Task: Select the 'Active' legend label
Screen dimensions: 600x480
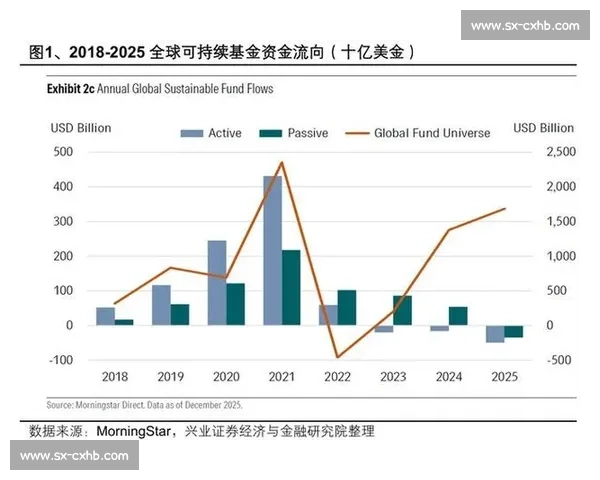Action: tap(225, 133)
